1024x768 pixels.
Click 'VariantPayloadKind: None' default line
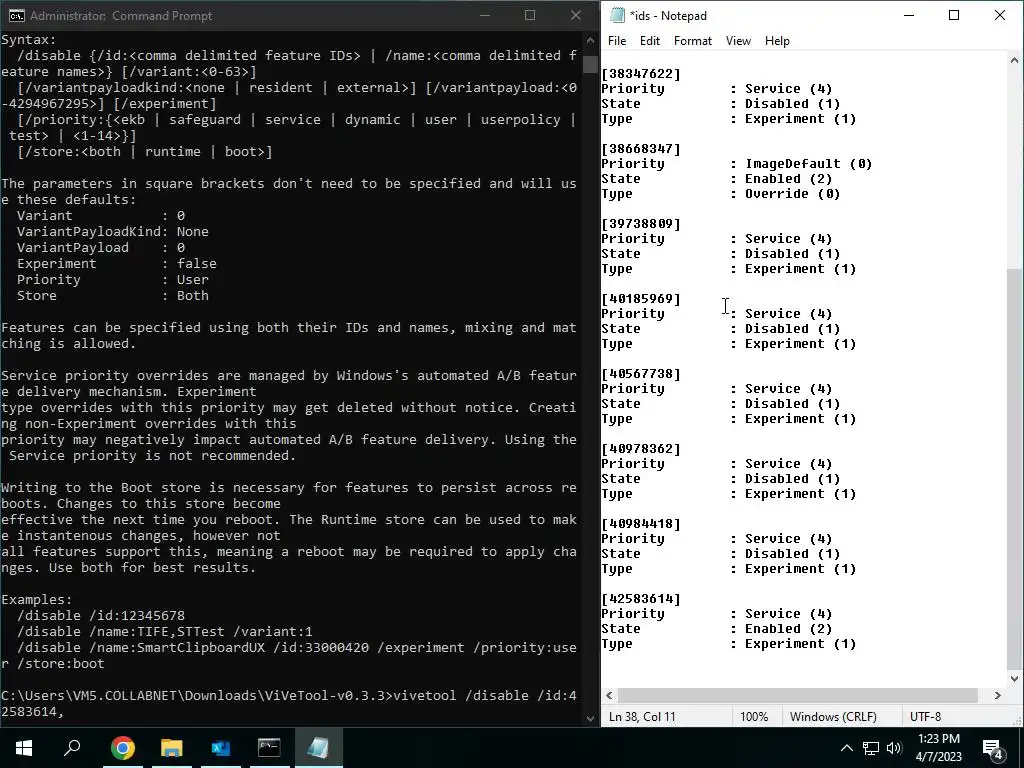point(113,232)
